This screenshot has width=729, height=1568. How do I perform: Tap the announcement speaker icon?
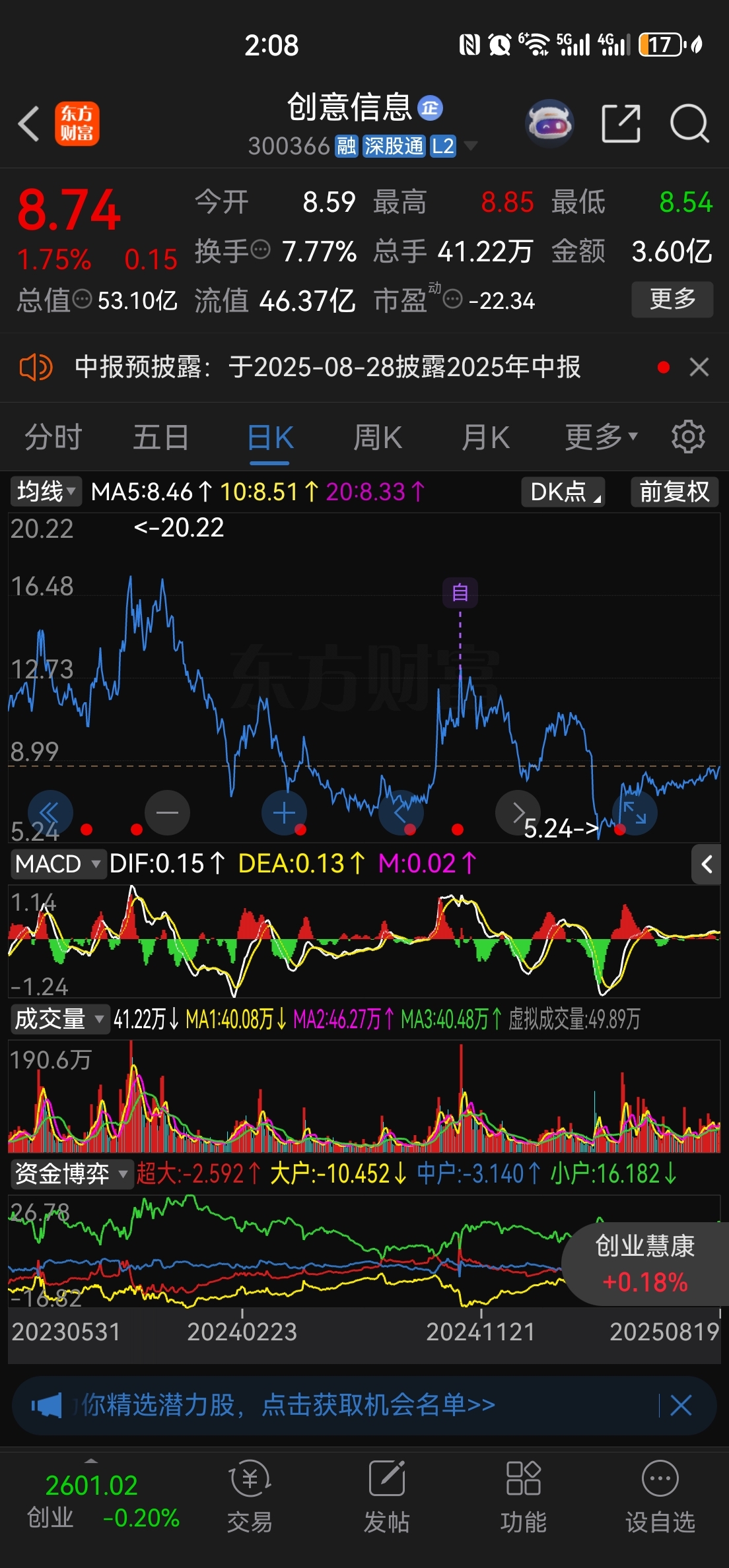tap(36, 367)
